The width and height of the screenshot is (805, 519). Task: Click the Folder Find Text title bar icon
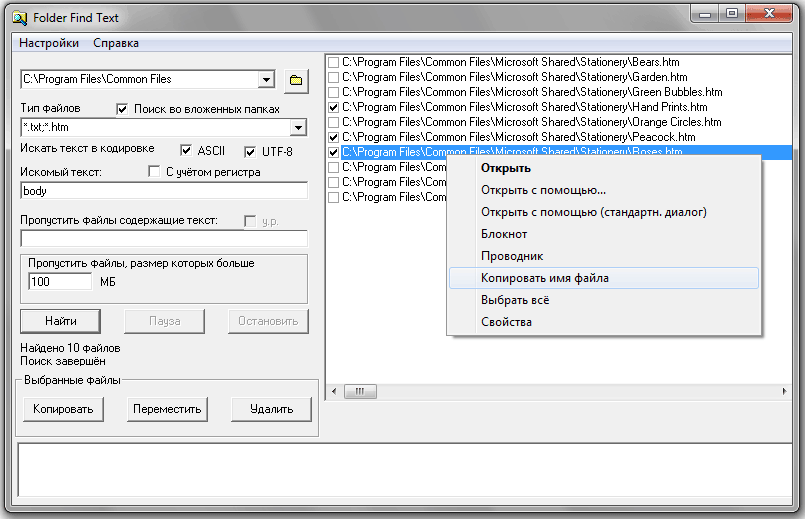click(20, 18)
